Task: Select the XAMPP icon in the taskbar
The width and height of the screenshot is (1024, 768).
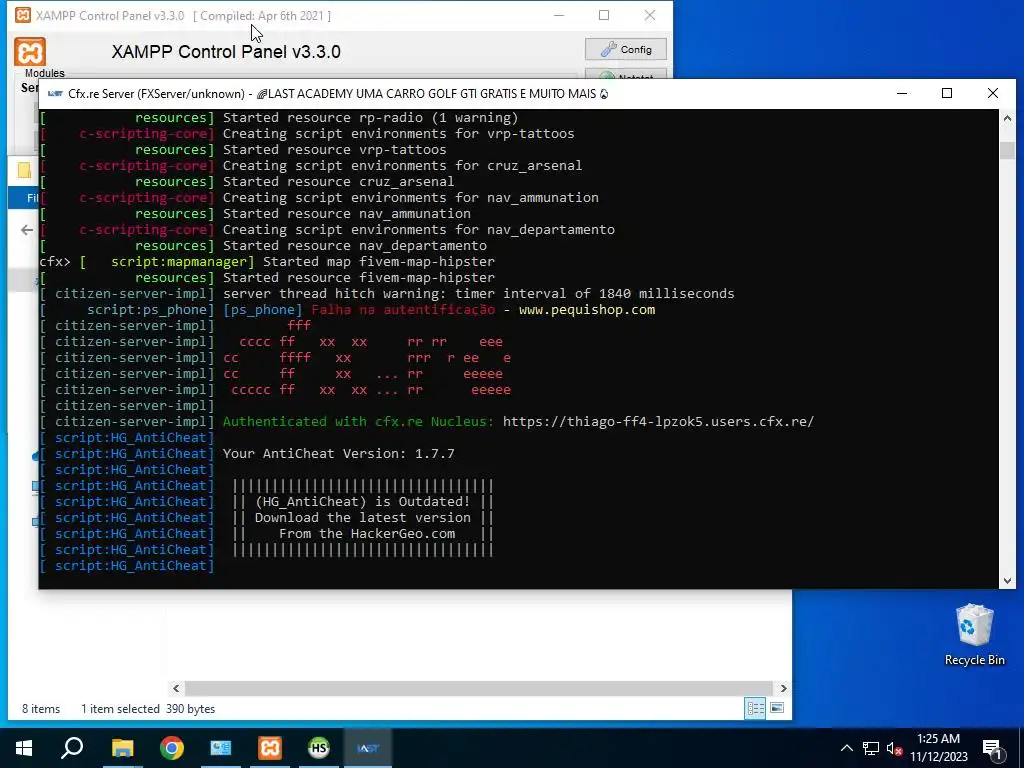Action: [270, 748]
